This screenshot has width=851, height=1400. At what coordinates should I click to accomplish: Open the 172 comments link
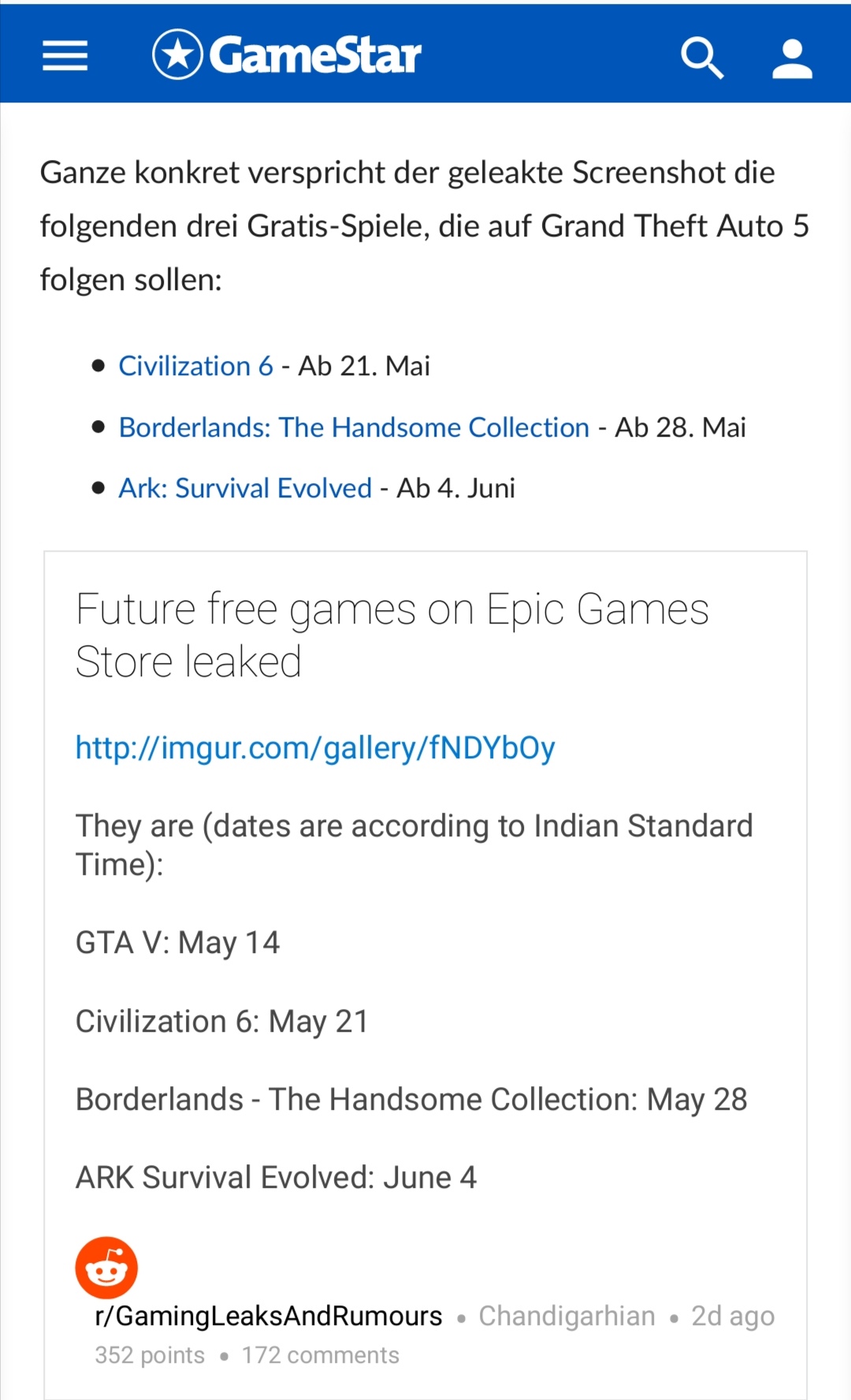coord(320,1355)
